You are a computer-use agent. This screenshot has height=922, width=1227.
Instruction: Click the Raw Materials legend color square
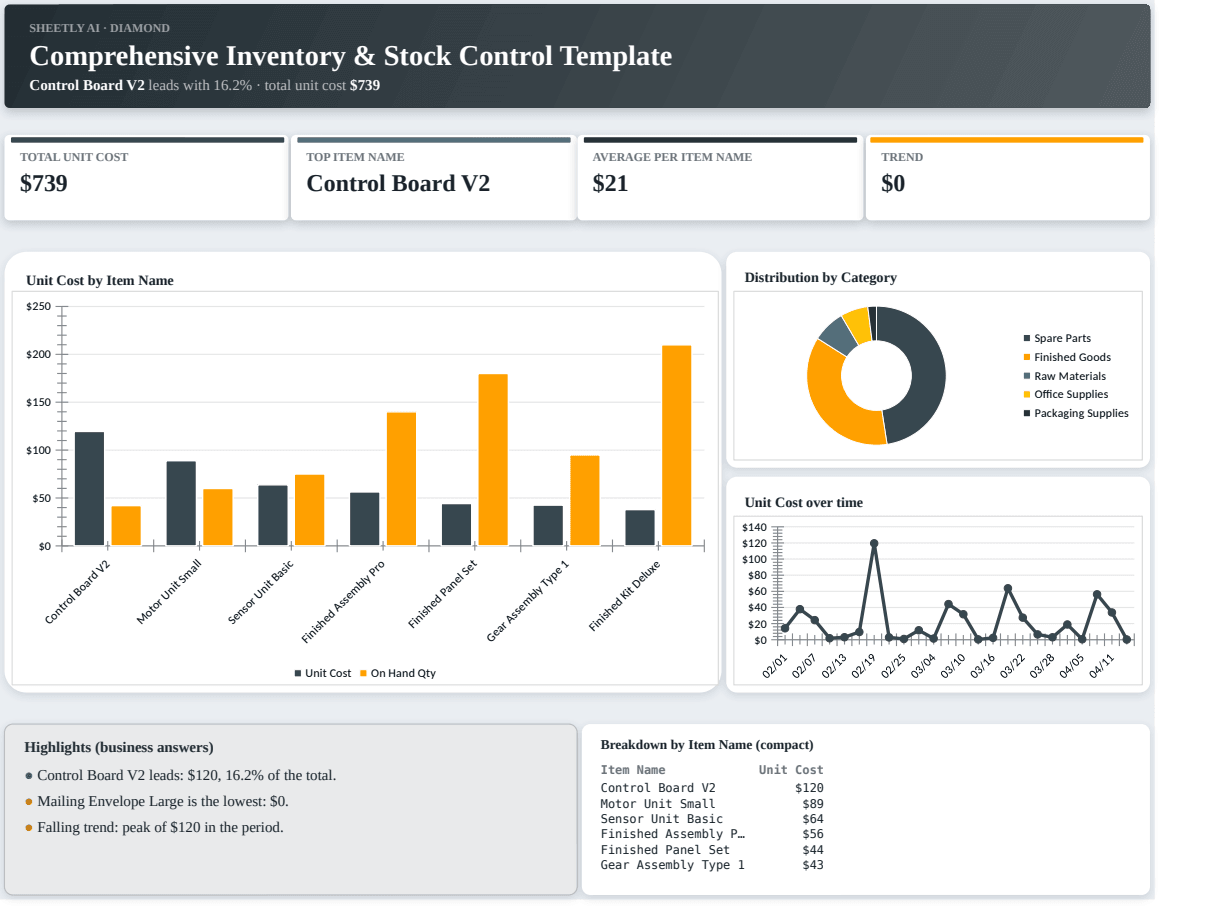[1027, 377]
